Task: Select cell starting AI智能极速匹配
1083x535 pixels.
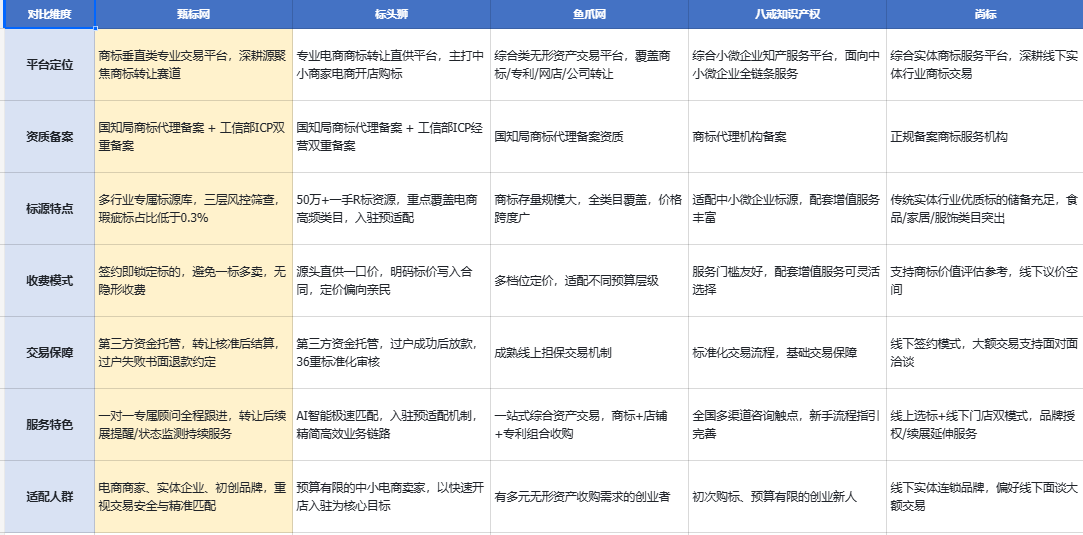Action: point(392,425)
